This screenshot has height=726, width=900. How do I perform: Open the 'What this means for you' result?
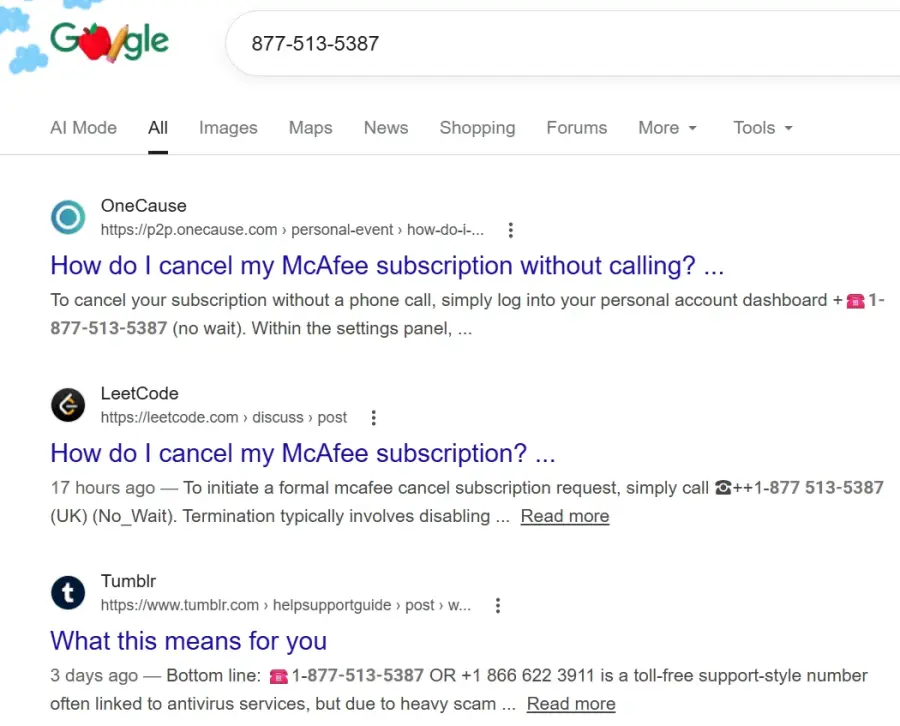pyautogui.click(x=188, y=641)
